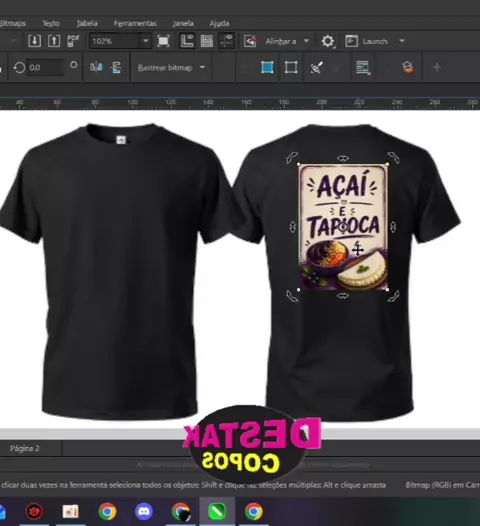Open the Options gear icon
This screenshot has width=480, height=526.
pyautogui.click(x=328, y=41)
